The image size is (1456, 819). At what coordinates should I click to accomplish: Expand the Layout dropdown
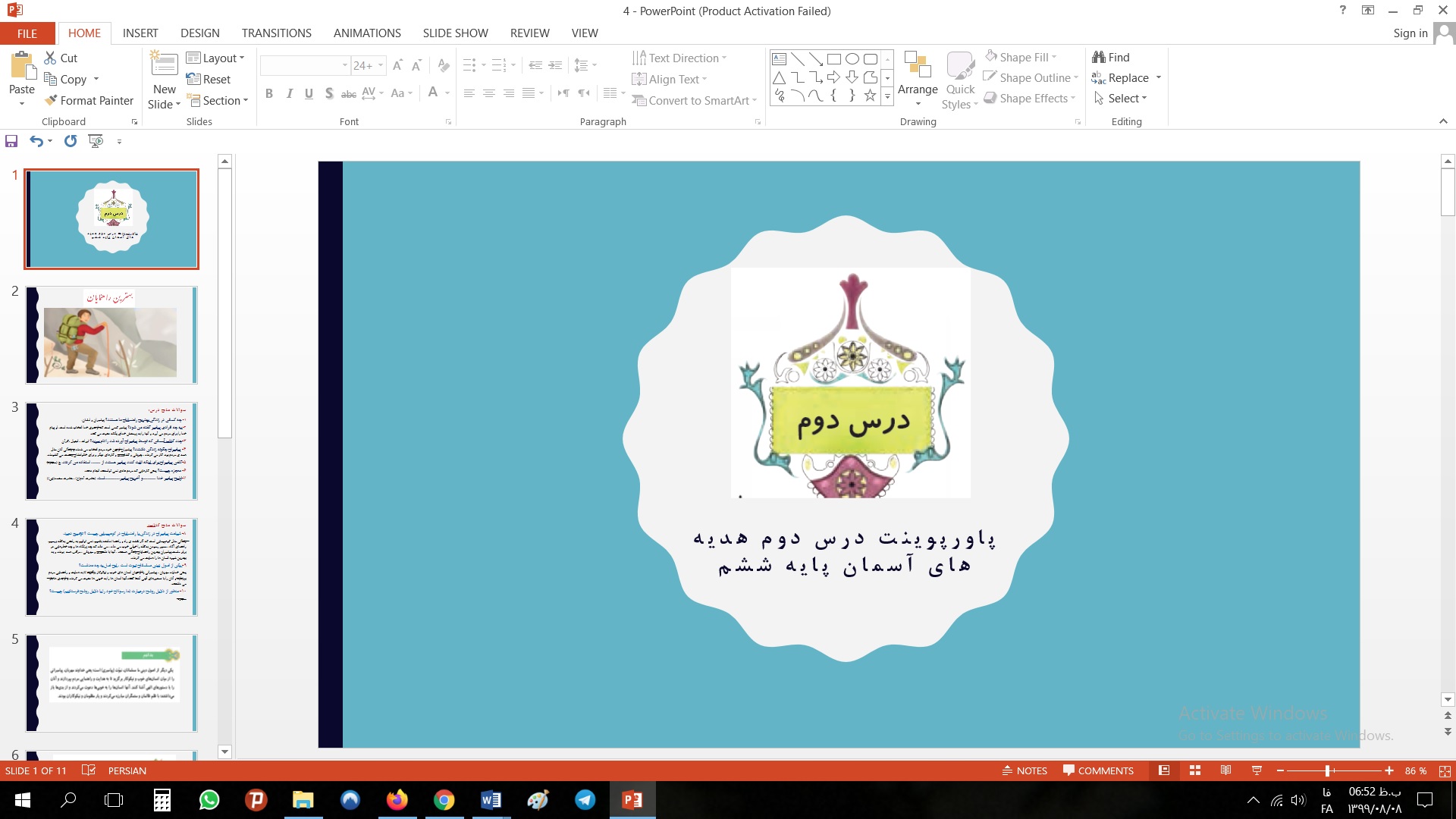(215, 58)
